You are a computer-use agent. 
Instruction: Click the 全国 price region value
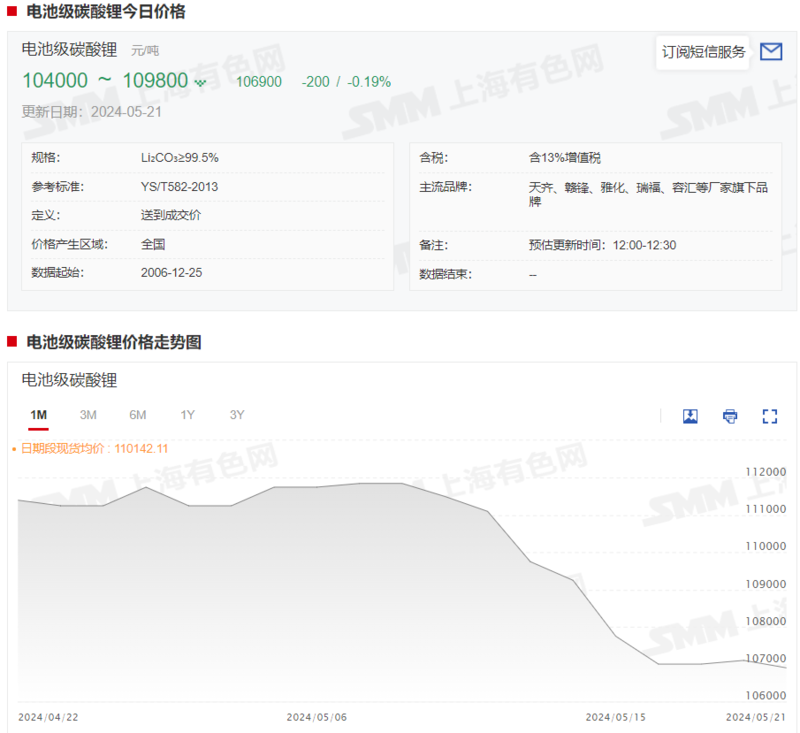point(153,244)
